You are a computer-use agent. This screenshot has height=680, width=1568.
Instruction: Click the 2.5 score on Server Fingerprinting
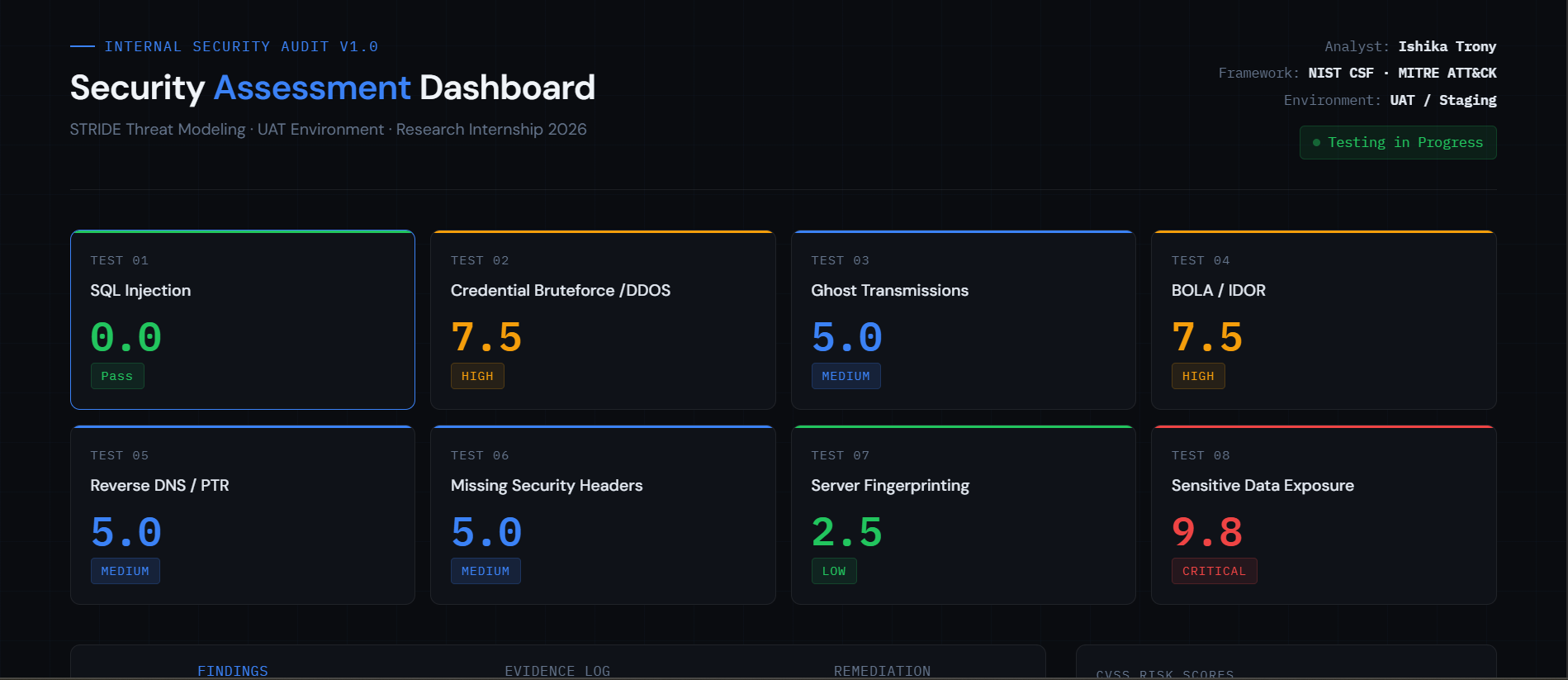[847, 532]
